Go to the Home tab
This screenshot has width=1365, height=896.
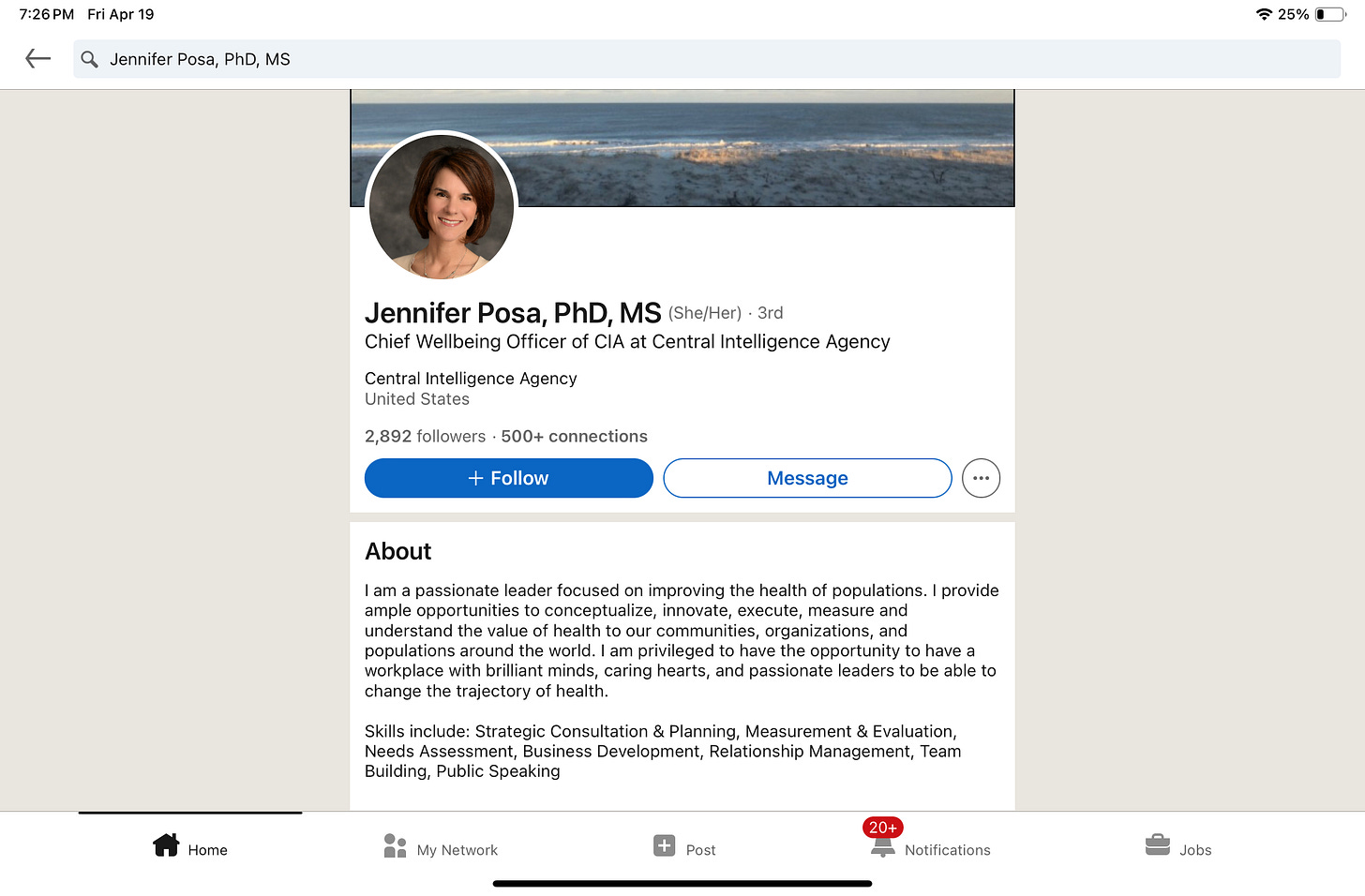click(x=190, y=848)
